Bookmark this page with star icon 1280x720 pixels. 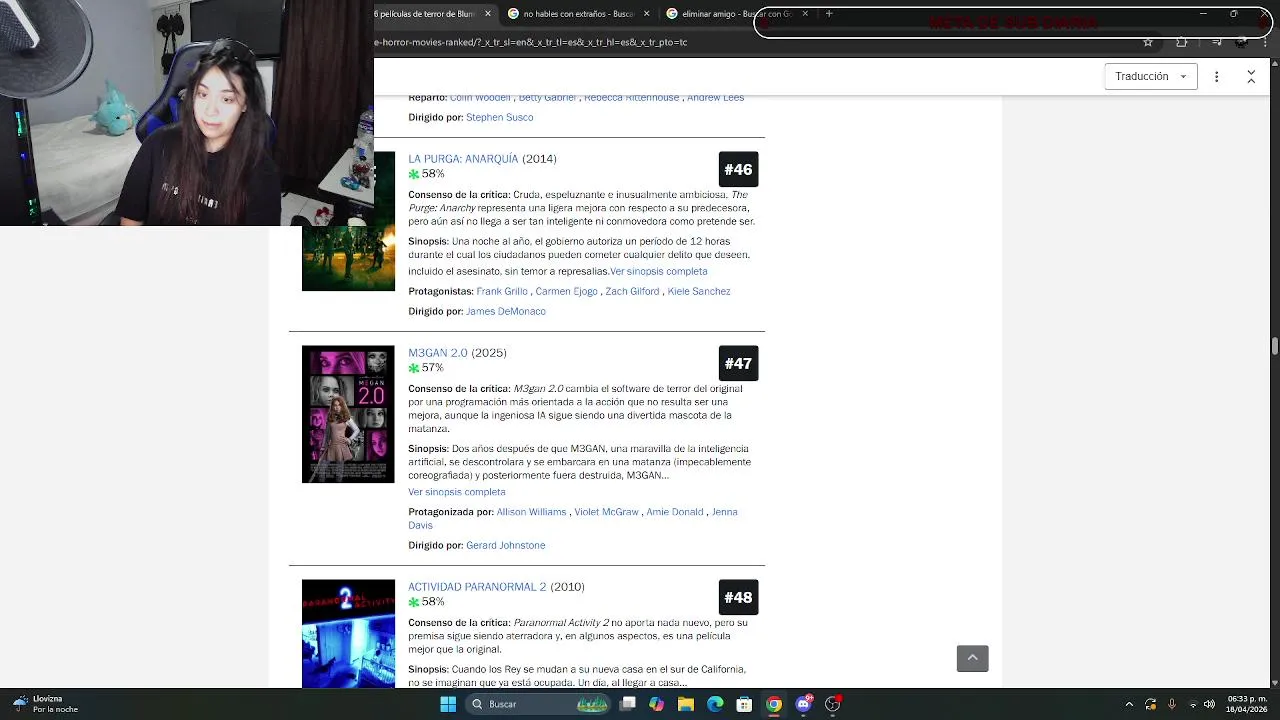[1148, 42]
